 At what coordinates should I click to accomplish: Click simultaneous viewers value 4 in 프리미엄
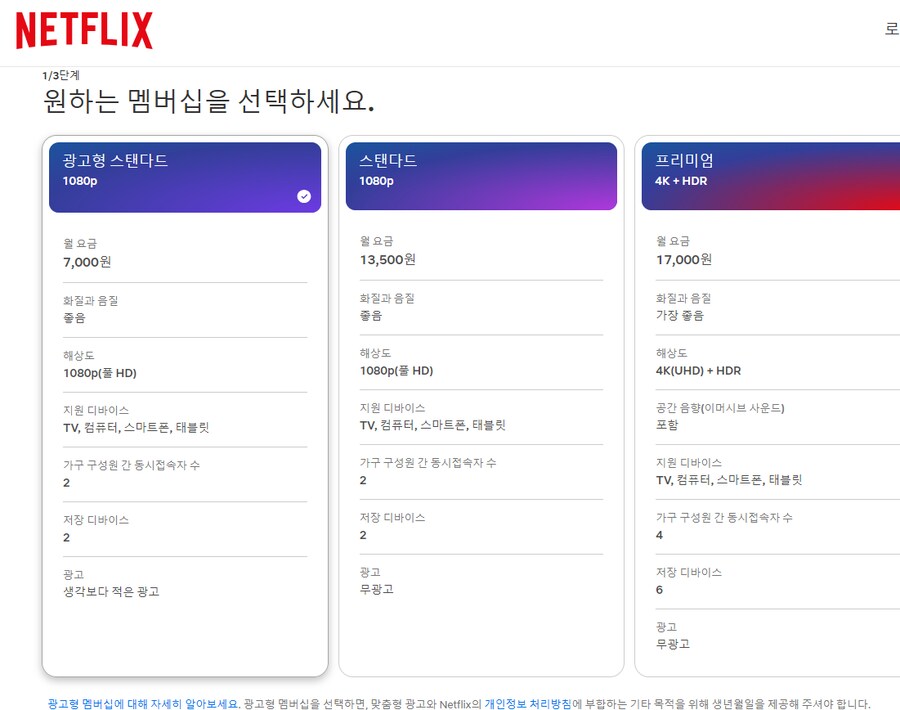[660, 535]
